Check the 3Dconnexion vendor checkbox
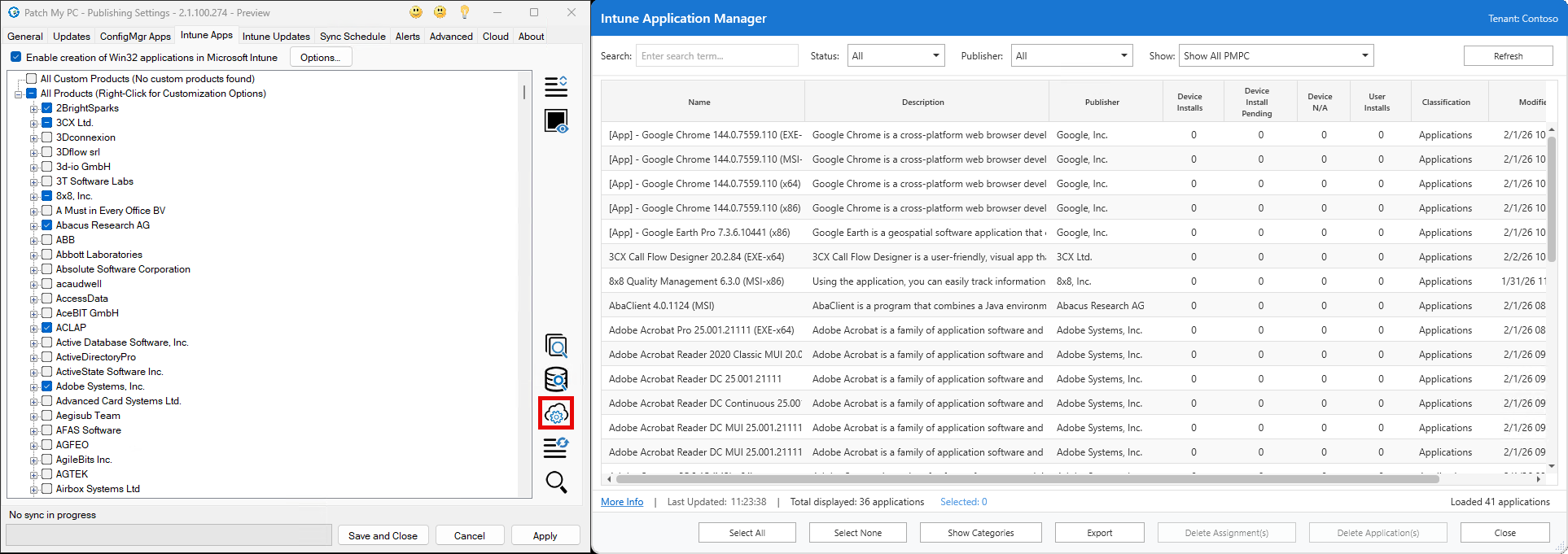 [x=46, y=137]
